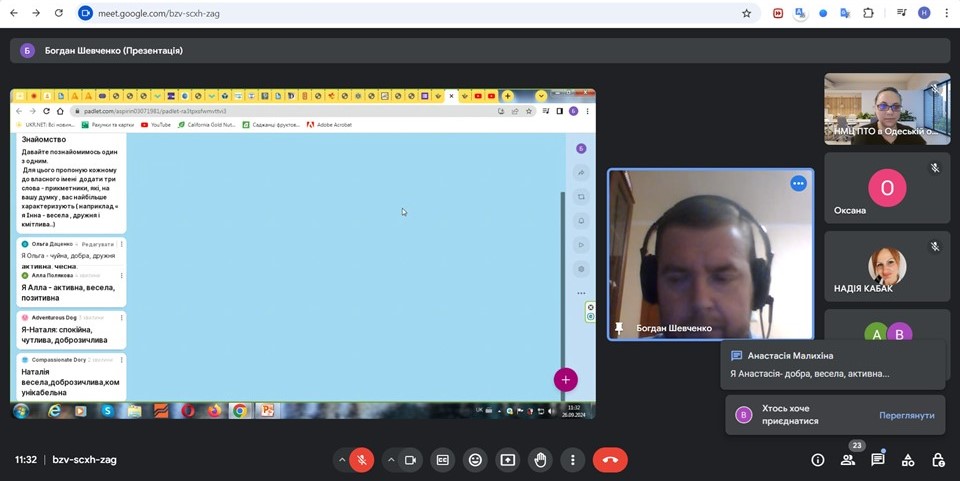
Task: Show the participants list icon
Action: point(848,460)
